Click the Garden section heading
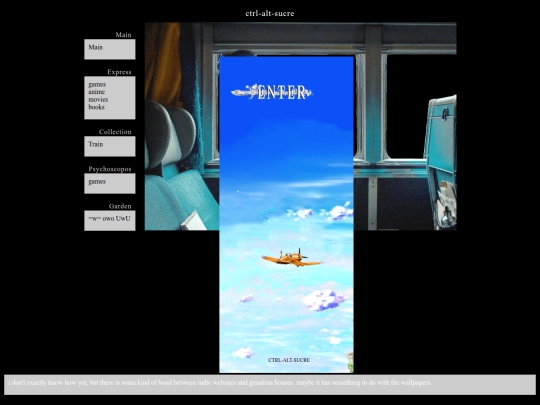 point(120,206)
